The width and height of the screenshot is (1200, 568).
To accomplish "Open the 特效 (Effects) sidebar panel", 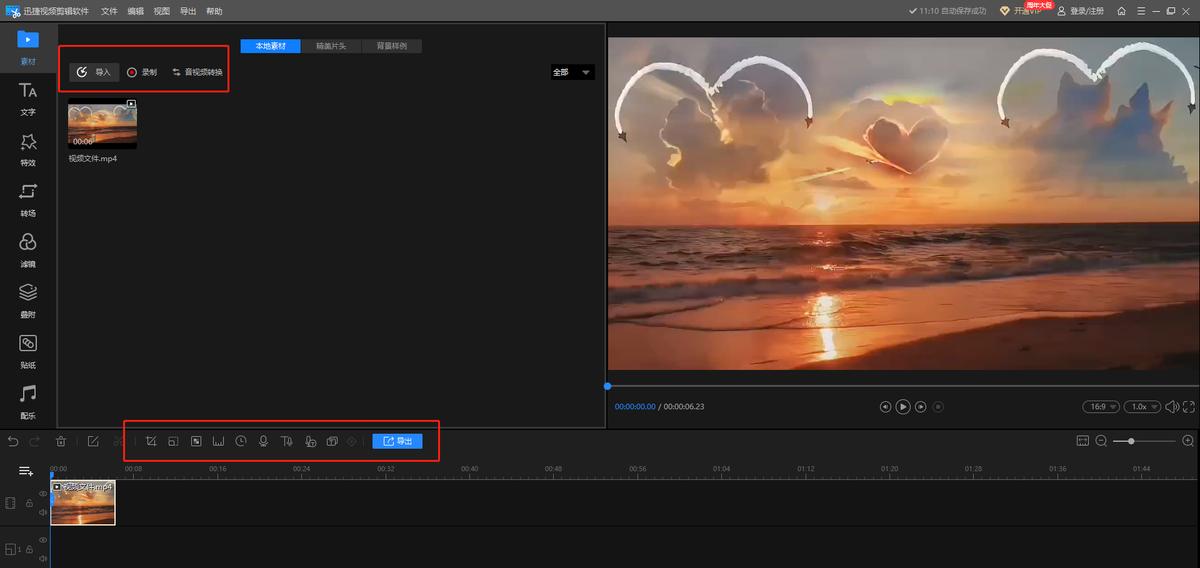I will tap(28, 148).
